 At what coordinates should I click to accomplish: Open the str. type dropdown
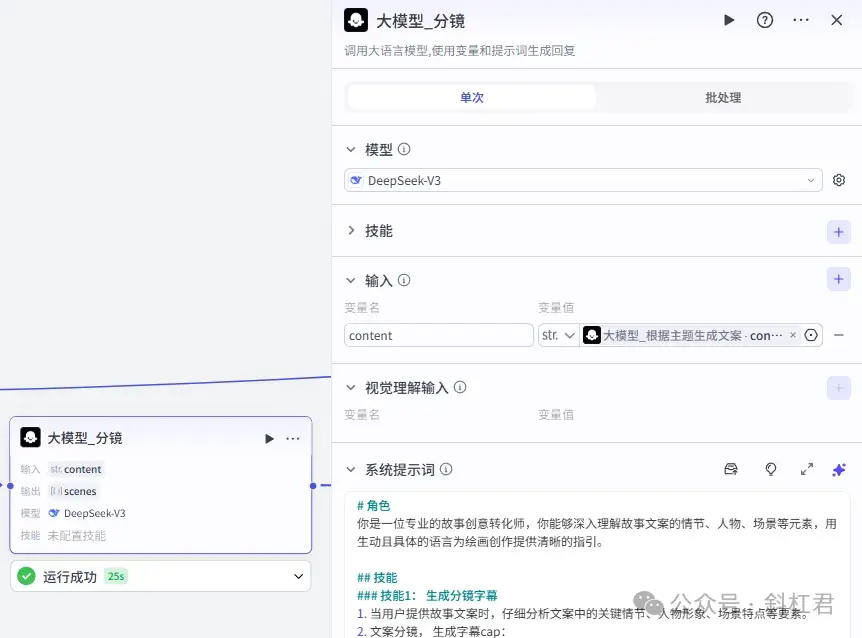tap(559, 335)
